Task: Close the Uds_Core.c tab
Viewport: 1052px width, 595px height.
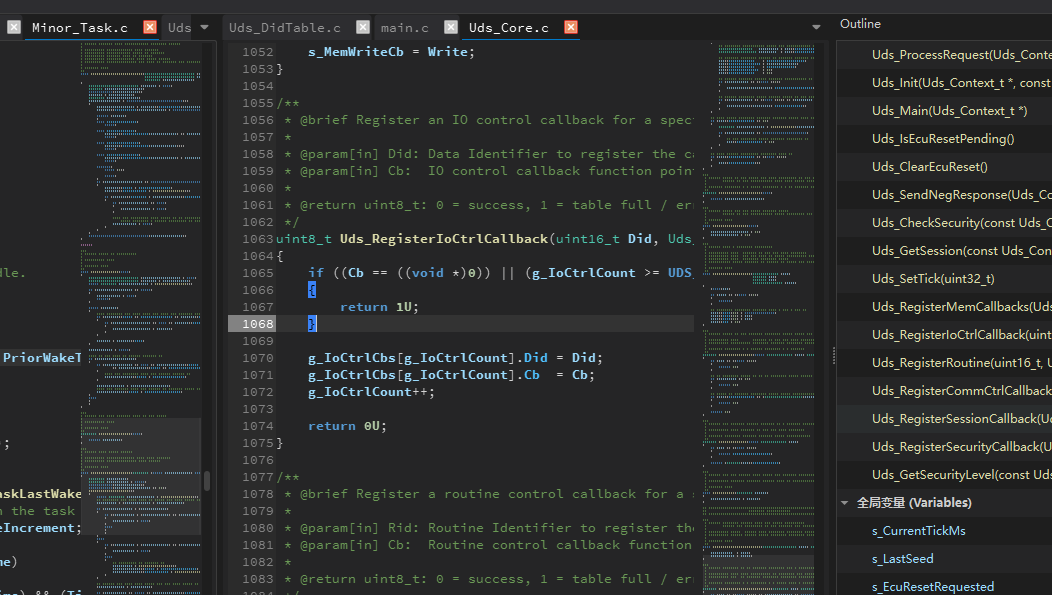Action: click(570, 28)
